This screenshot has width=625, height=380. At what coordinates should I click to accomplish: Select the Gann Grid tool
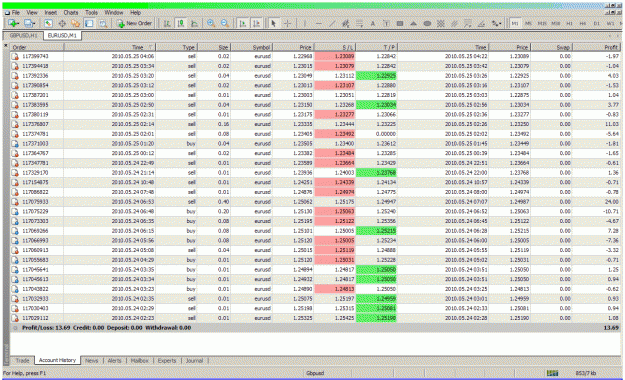pos(440,24)
